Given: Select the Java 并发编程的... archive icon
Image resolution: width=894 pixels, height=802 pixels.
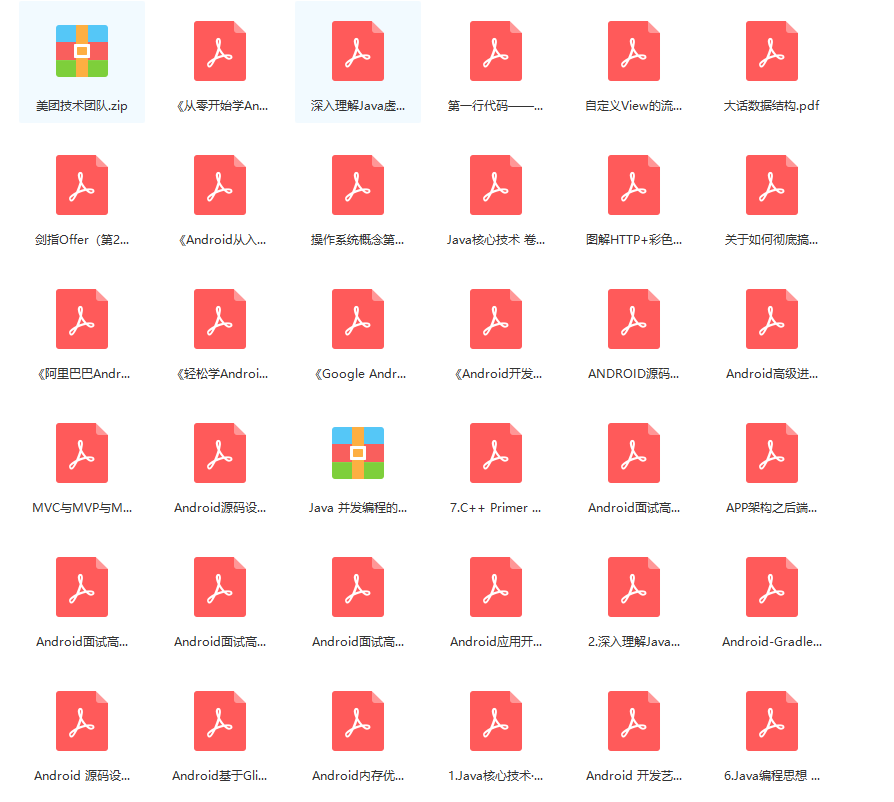Looking at the screenshot, I should point(357,453).
